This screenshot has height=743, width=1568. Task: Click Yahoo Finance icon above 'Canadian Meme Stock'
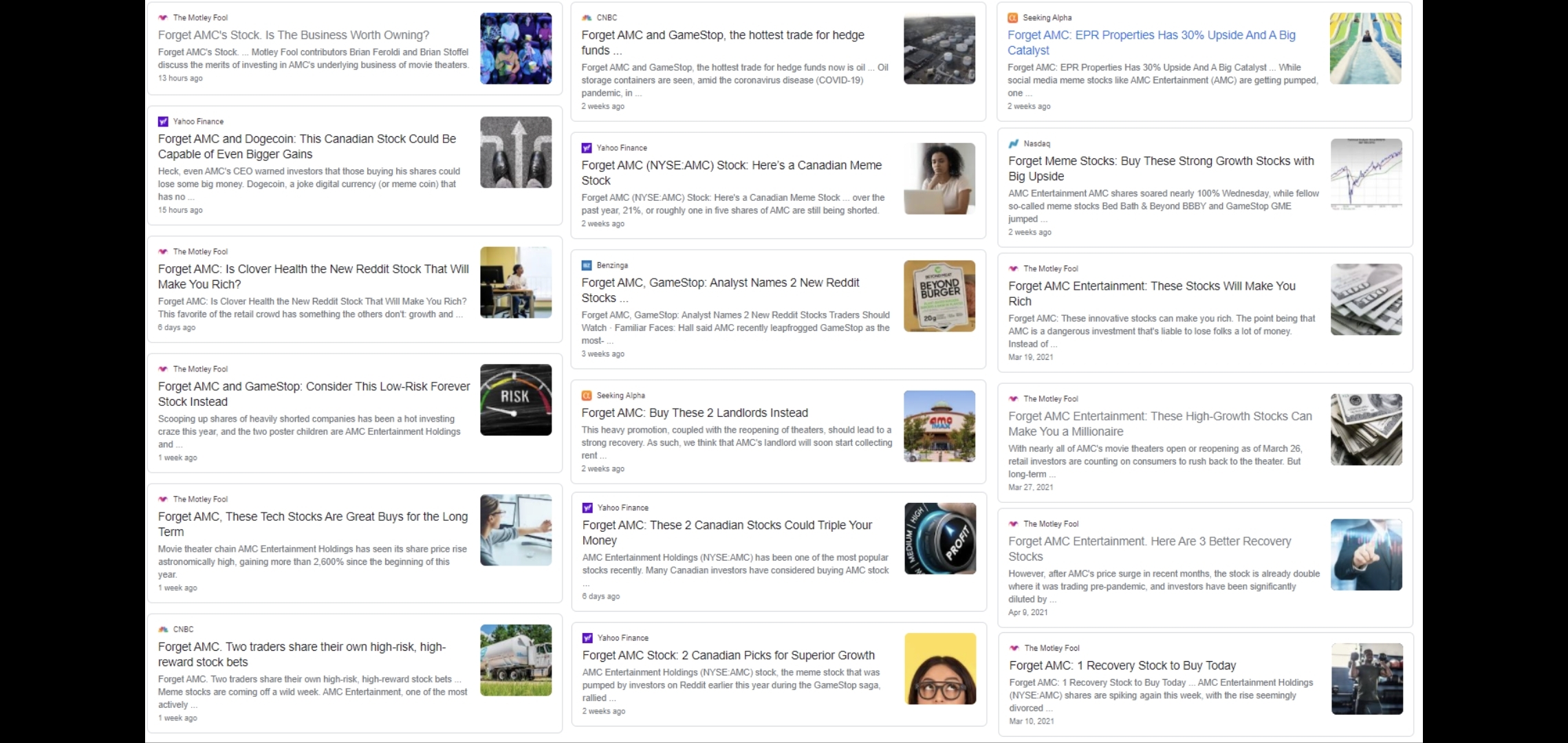587,148
